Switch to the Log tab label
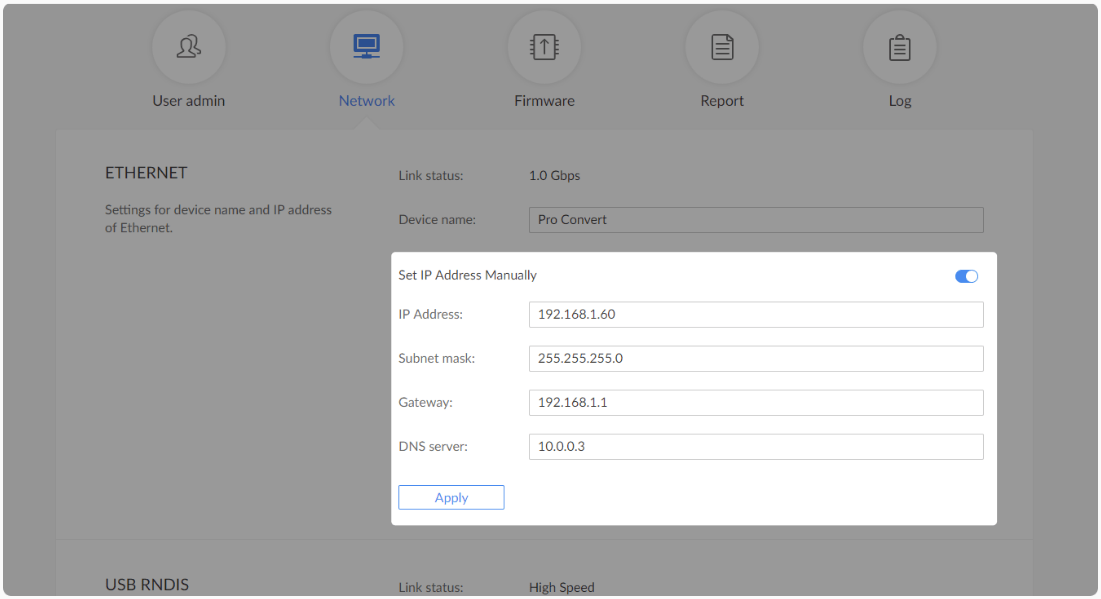Viewport: 1101px width, 599px height. (x=899, y=100)
